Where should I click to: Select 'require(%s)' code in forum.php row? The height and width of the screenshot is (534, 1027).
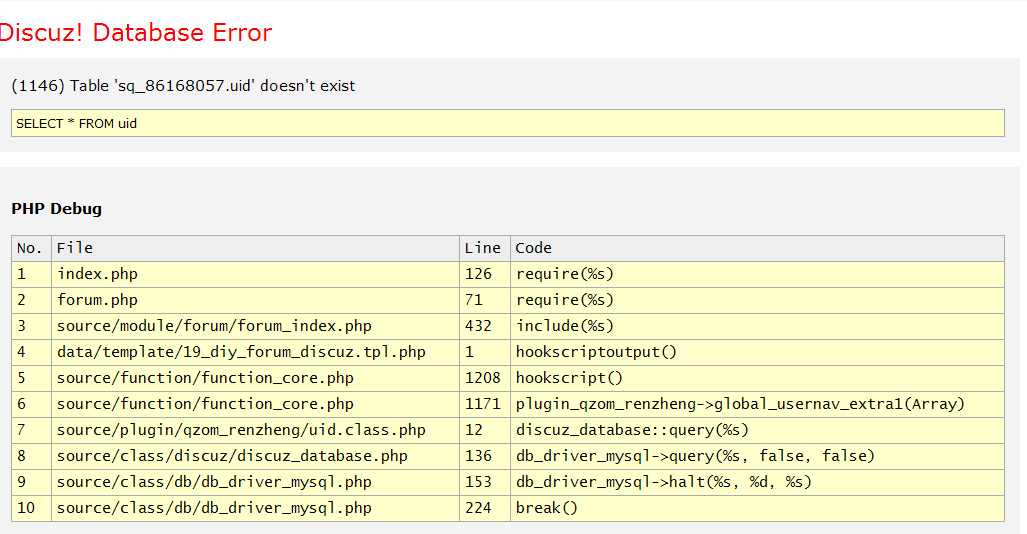757,300
